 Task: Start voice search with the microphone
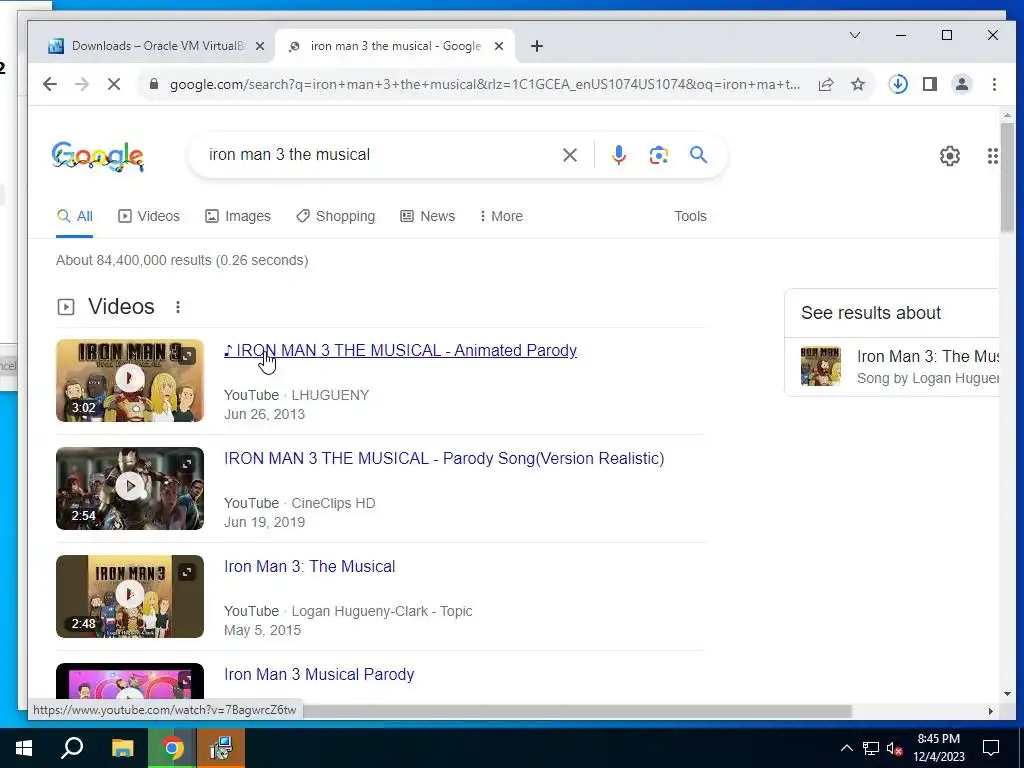(619, 155)
